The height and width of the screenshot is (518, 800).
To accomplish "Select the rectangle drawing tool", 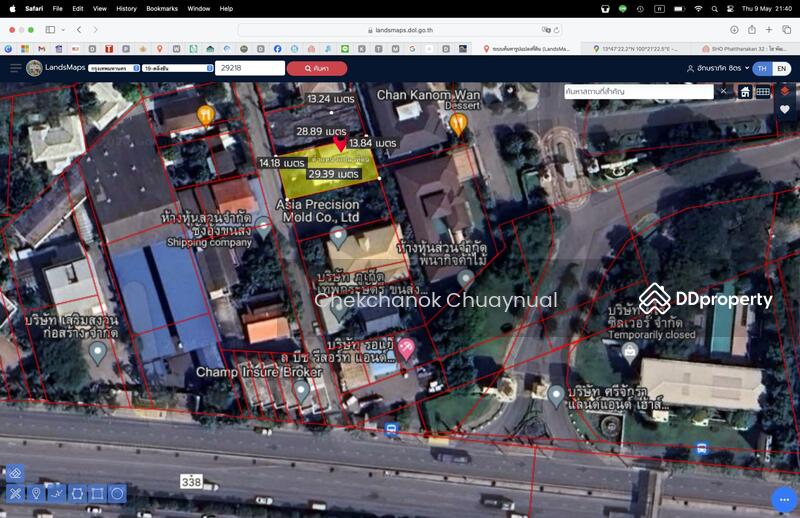I will (x=97, y=494).
